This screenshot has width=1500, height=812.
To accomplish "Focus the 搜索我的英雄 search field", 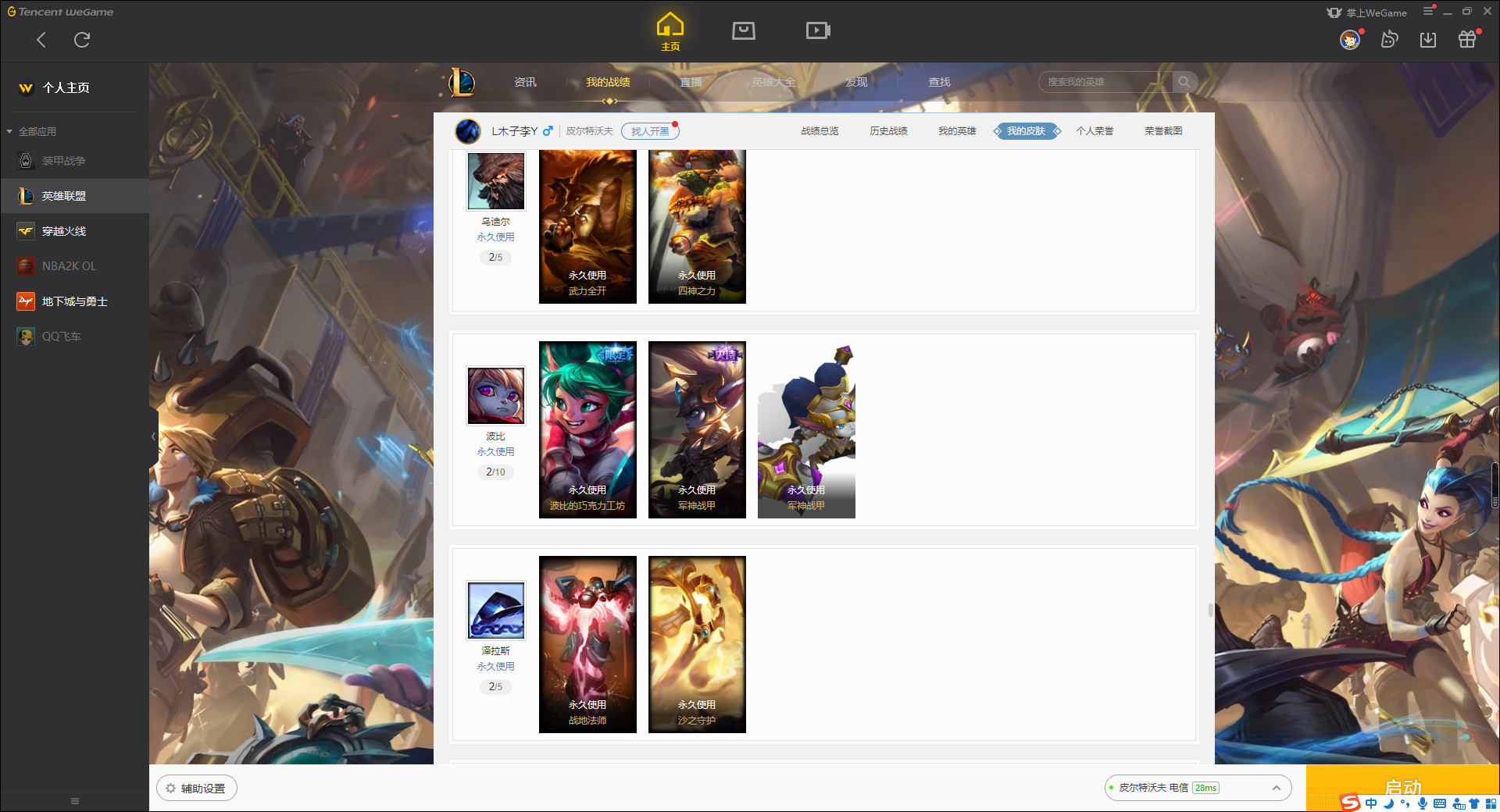I will [1105, 82].
